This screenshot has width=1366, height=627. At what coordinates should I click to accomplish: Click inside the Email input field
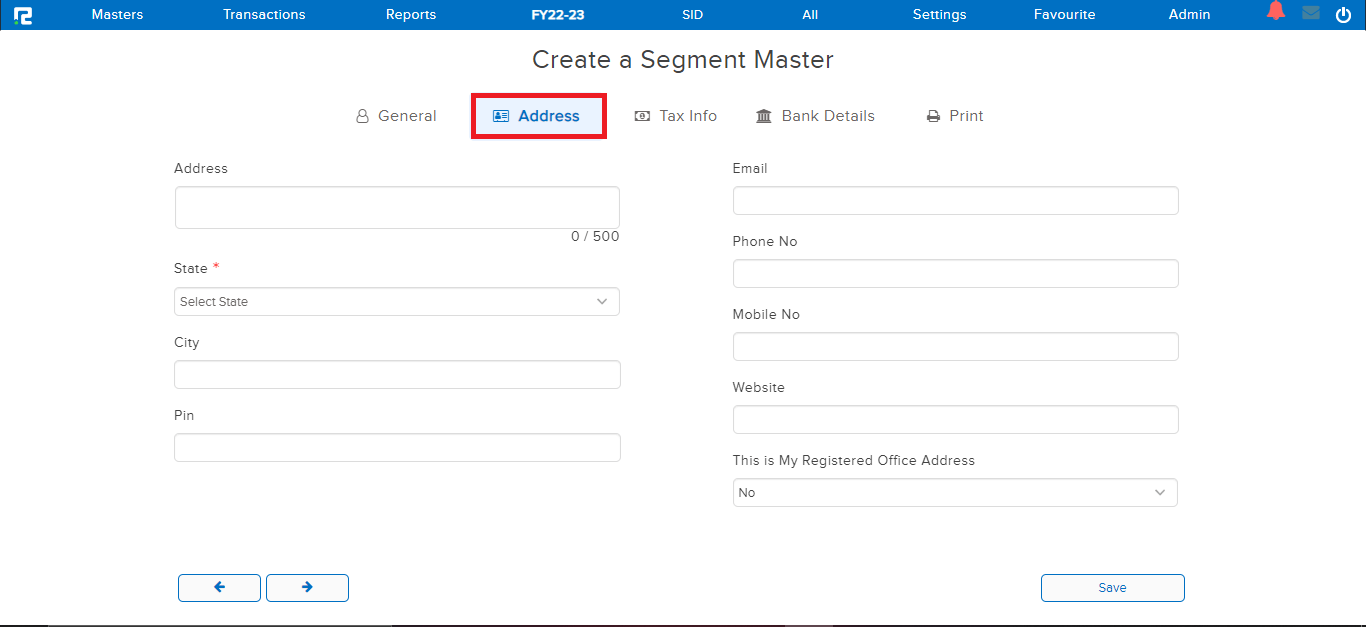pyautogui.click(x=954, y=200)
